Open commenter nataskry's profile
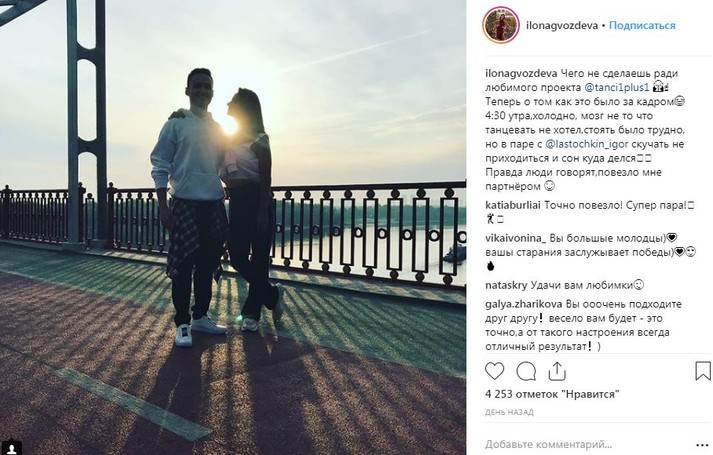The width and height of the screenshot is (713, 455). click(506, 286)
